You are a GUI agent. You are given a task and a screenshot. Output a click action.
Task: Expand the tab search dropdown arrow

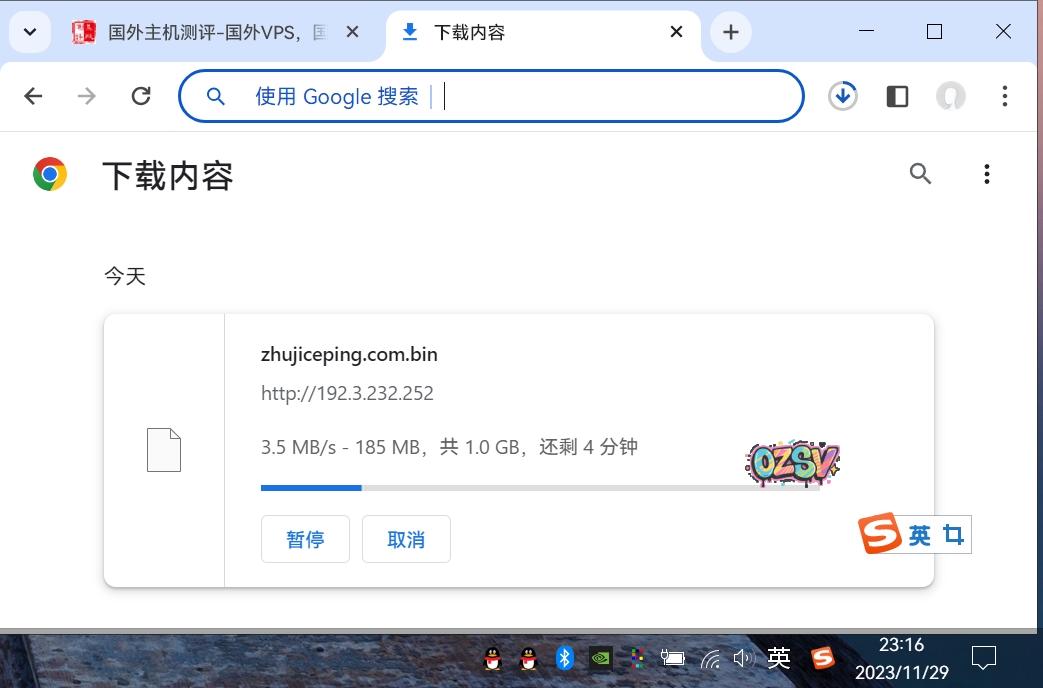(x=30, y=32)
